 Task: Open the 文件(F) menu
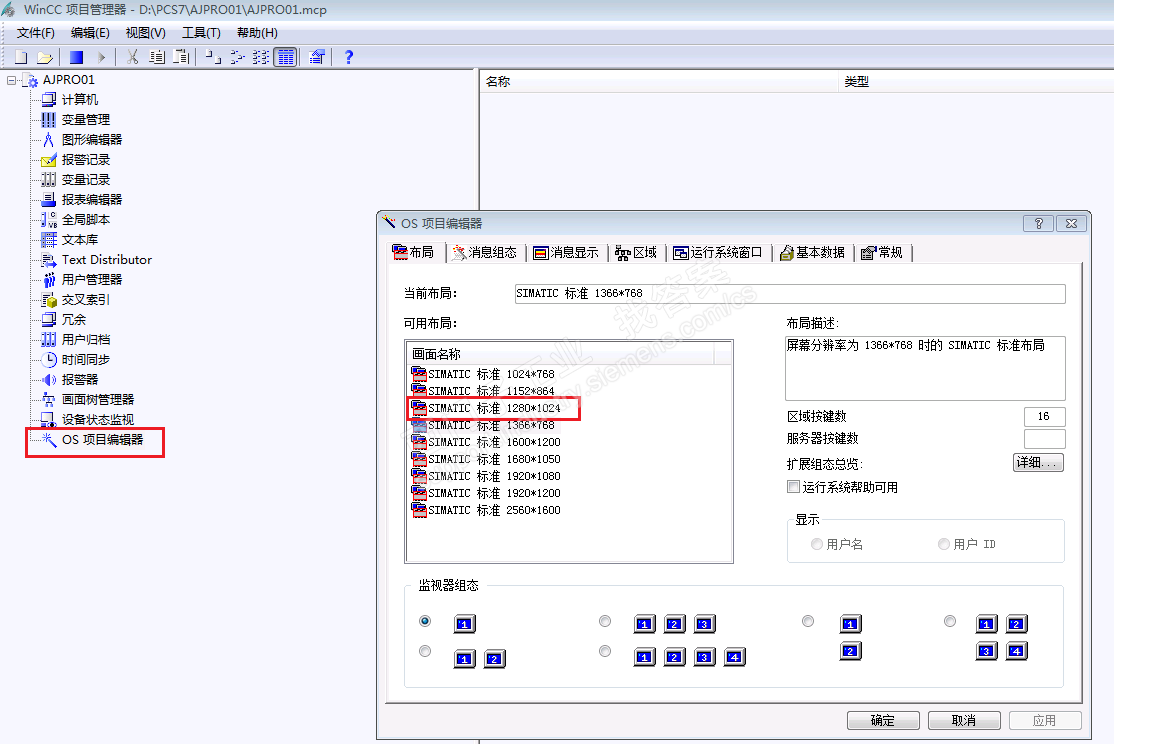[36, 33]
